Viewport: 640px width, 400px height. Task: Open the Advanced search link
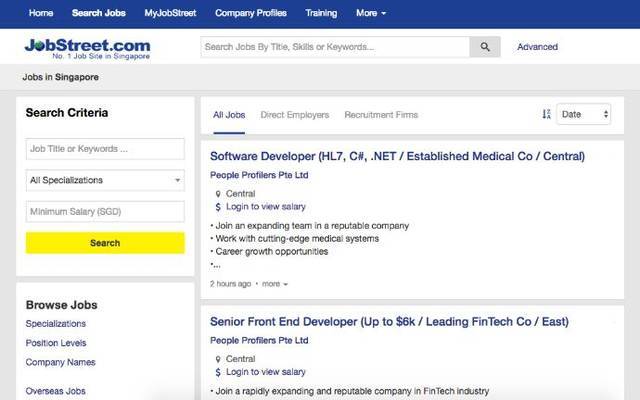(x=537, y=47)
